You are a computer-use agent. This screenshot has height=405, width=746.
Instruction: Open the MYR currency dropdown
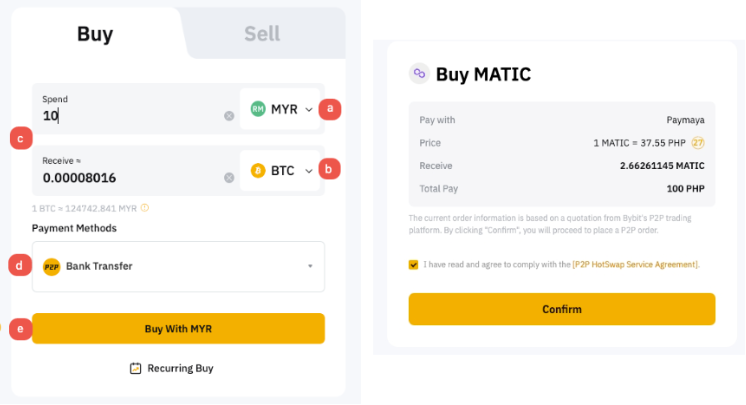click(x=308, y=109)
